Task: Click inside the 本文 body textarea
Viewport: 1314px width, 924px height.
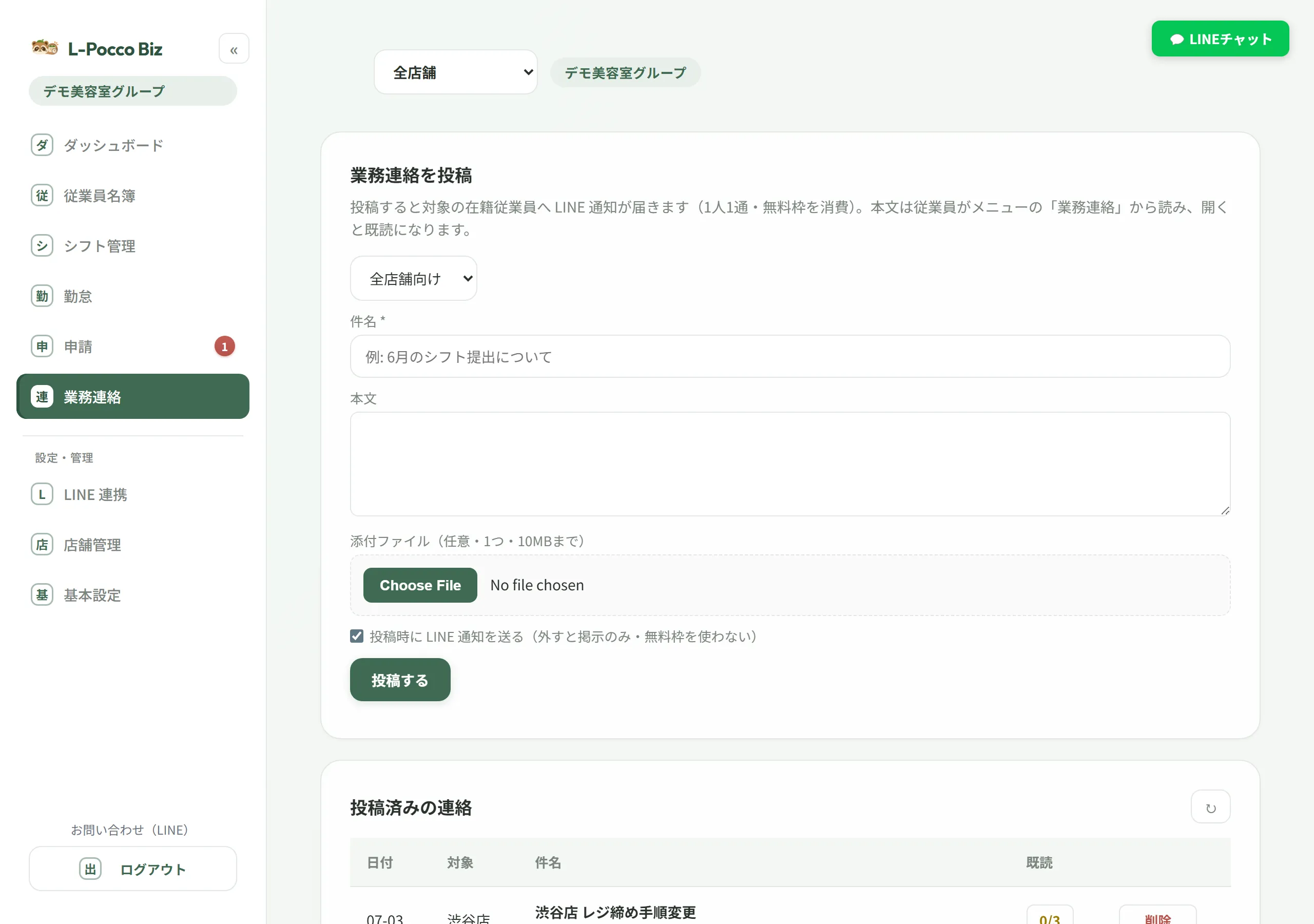Action: coord(790,464)
